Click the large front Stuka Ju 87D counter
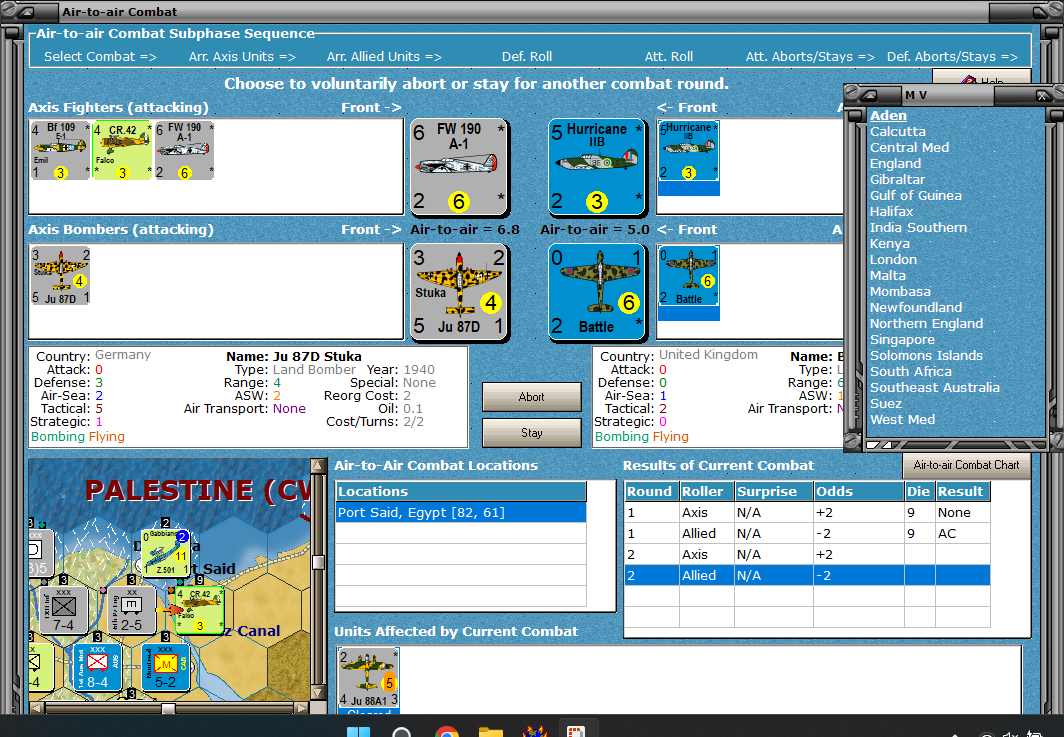Screen dimensions: 1064x737 [x=459, y=292]
